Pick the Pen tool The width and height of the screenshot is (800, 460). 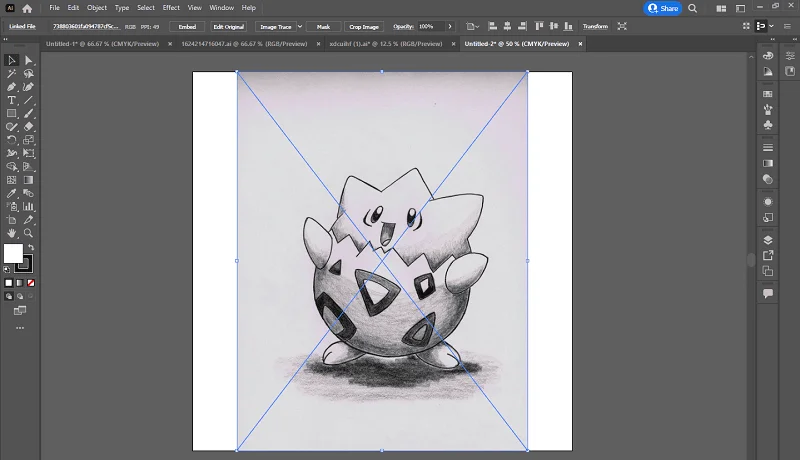click(11, 87)
